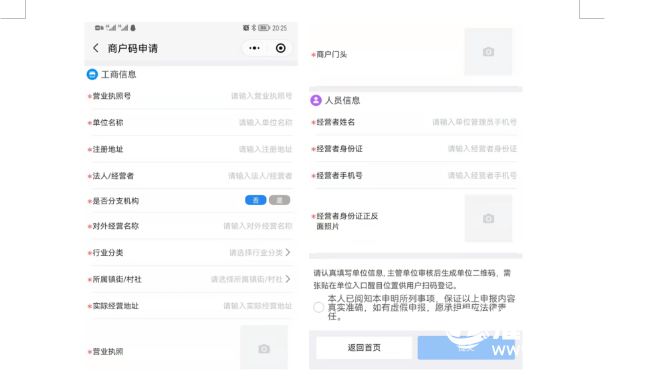Focus the 经营者姓名 input field

click(x=475, y=122)
